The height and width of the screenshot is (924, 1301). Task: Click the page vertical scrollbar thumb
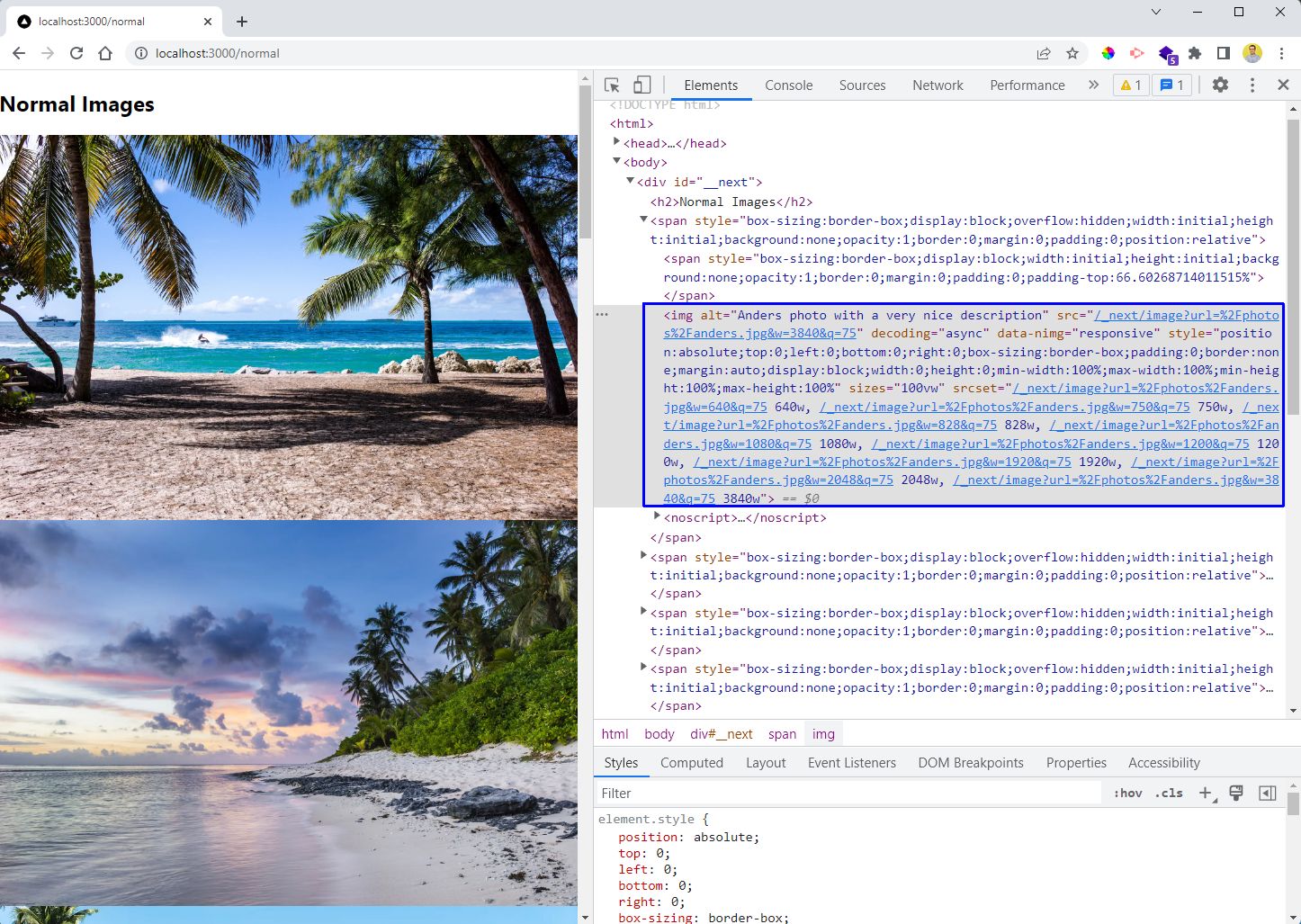(x=586, y=162)
